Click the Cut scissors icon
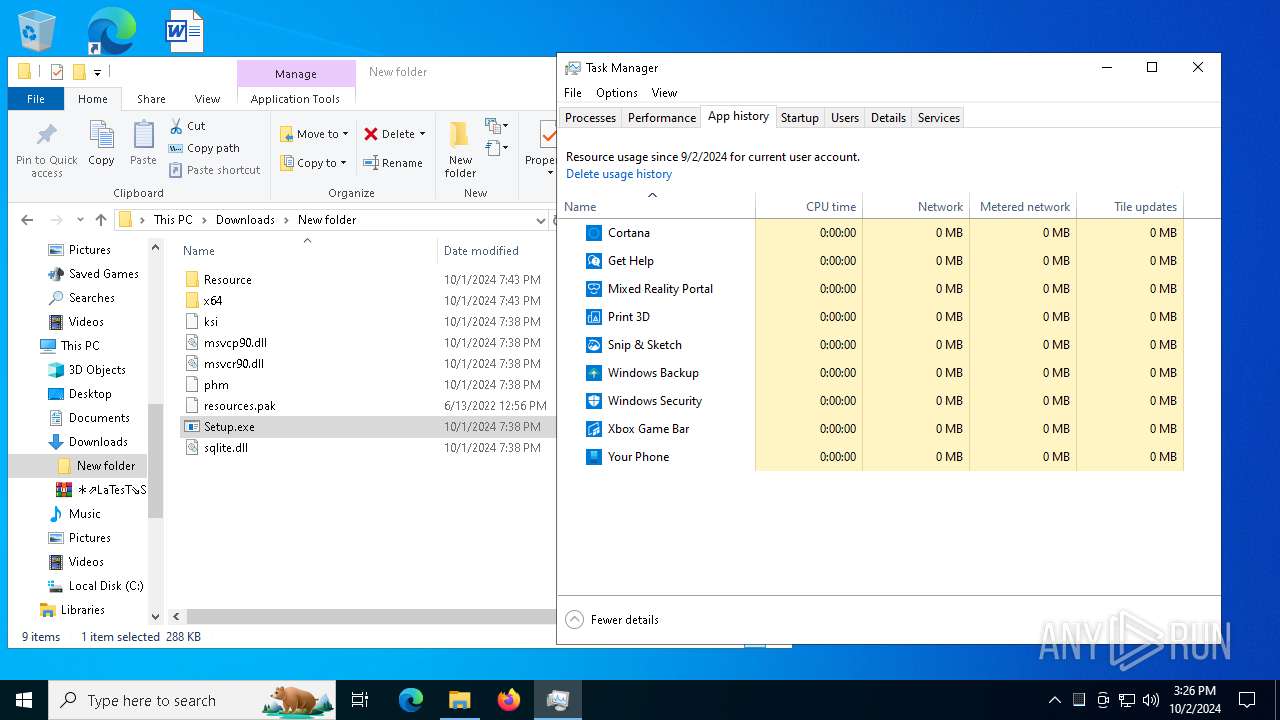The image size is (1280, 720). 176,126
